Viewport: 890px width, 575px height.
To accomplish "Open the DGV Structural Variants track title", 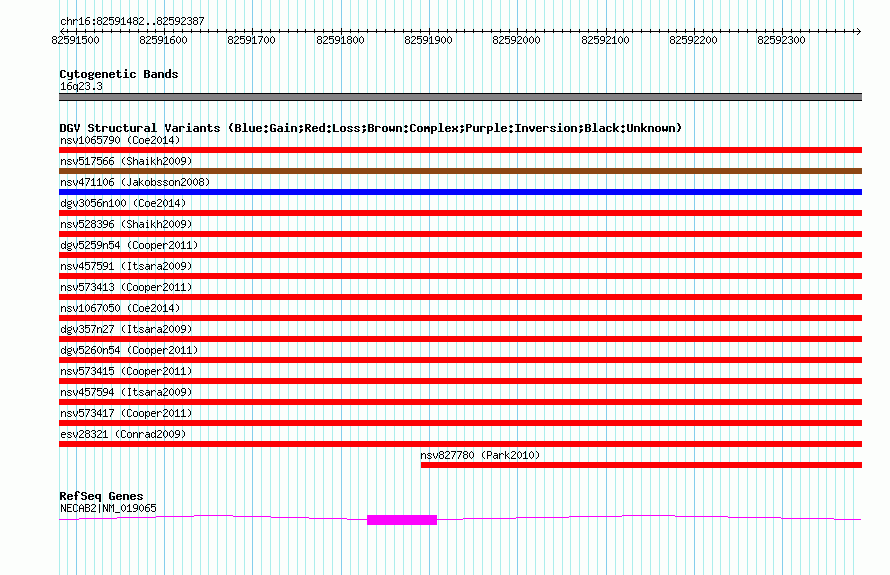I will pyautogui.click(x=371, y=128).
